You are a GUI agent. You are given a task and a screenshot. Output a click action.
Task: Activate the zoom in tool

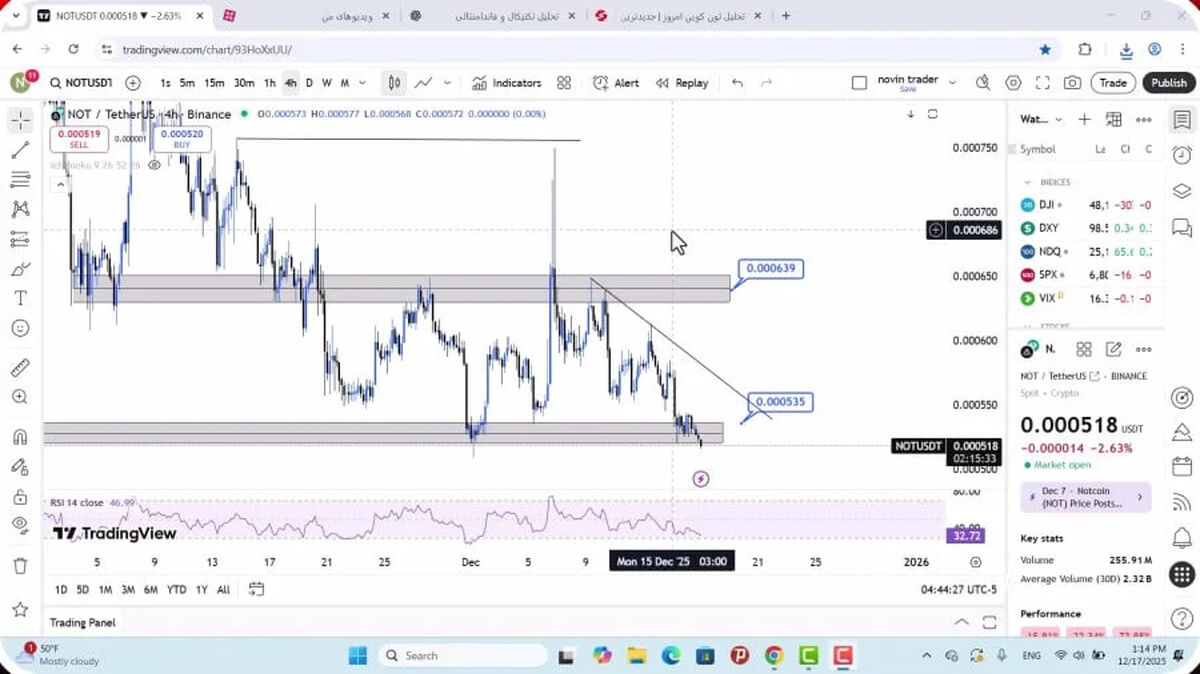20,397
